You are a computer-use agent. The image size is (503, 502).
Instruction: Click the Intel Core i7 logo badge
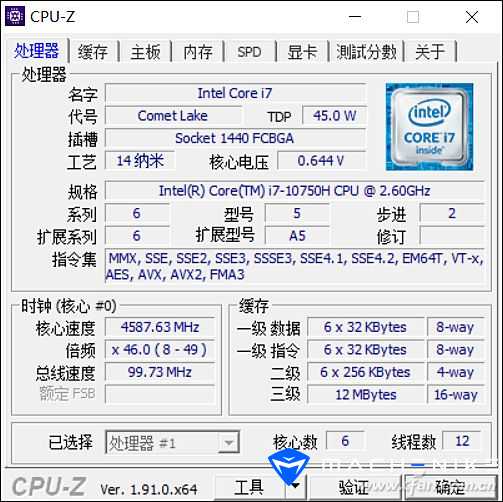429,127
